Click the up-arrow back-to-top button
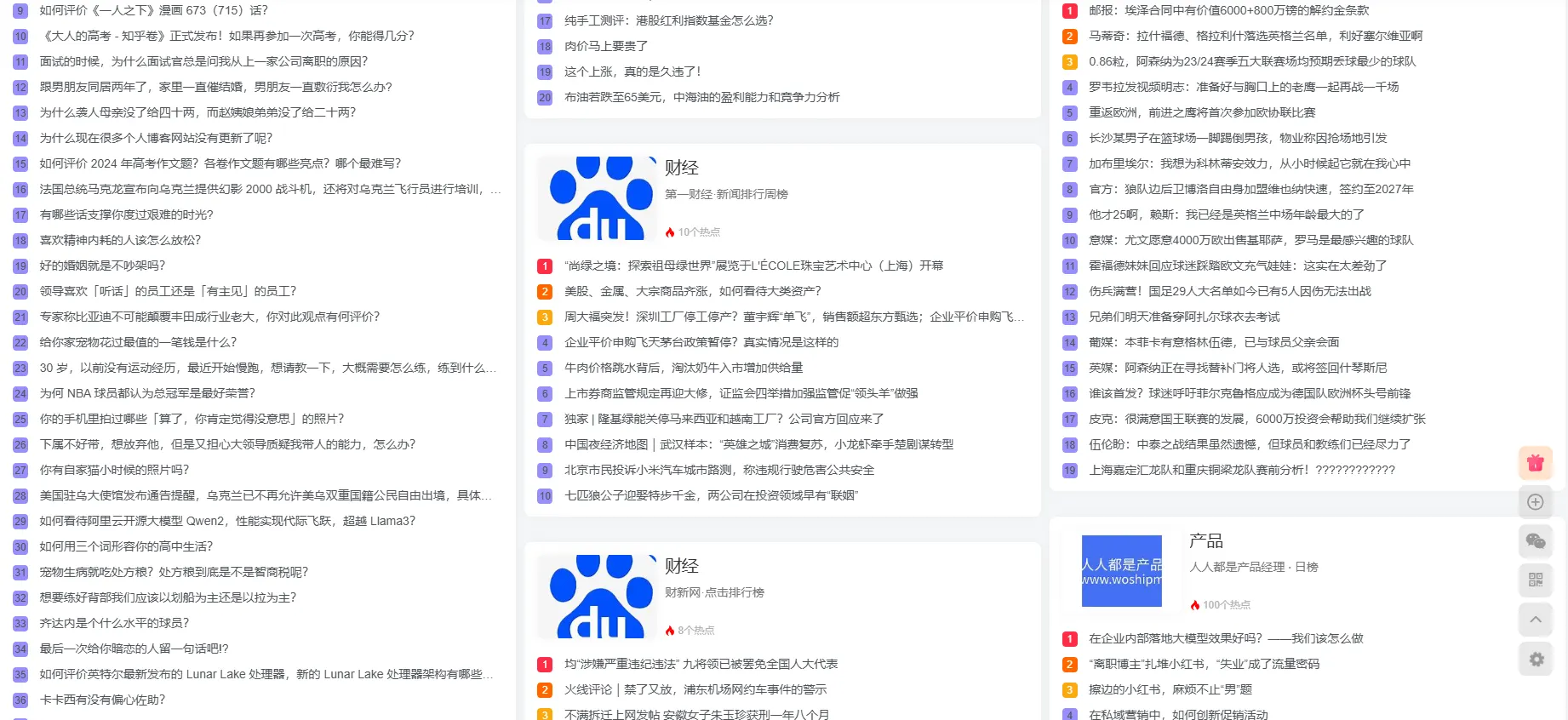1568x720 pixels. pyautogui.click(x=1536, y=620)
